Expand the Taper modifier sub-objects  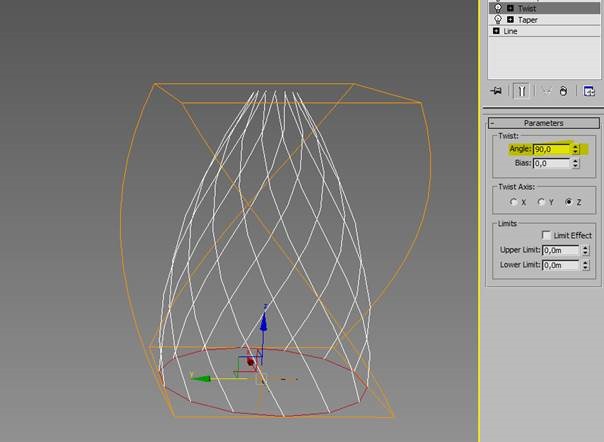[x=510, y=19]
